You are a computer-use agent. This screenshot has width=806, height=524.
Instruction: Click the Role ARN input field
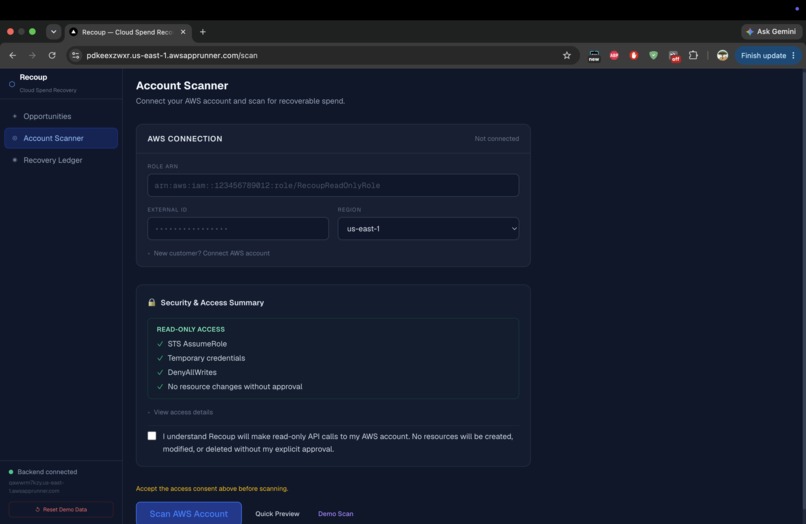(x=333, y=185)
